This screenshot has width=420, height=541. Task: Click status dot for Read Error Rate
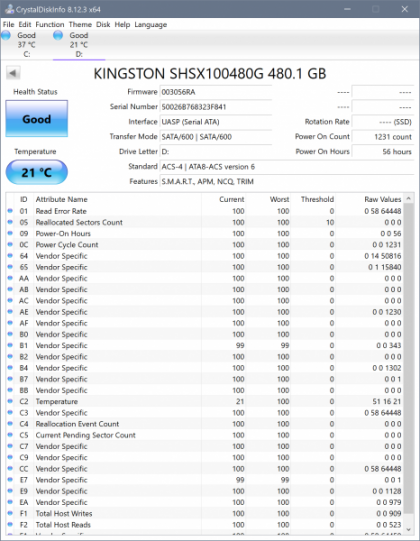10,211
